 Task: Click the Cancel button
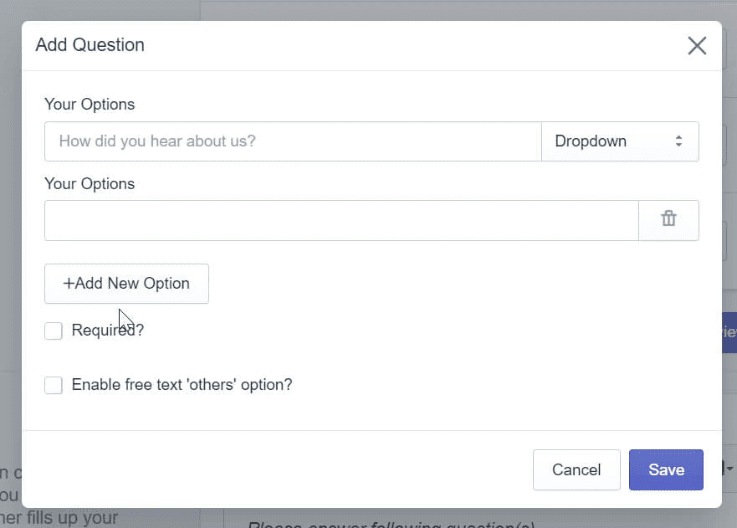pyautogui.click(x=576, y=470)
